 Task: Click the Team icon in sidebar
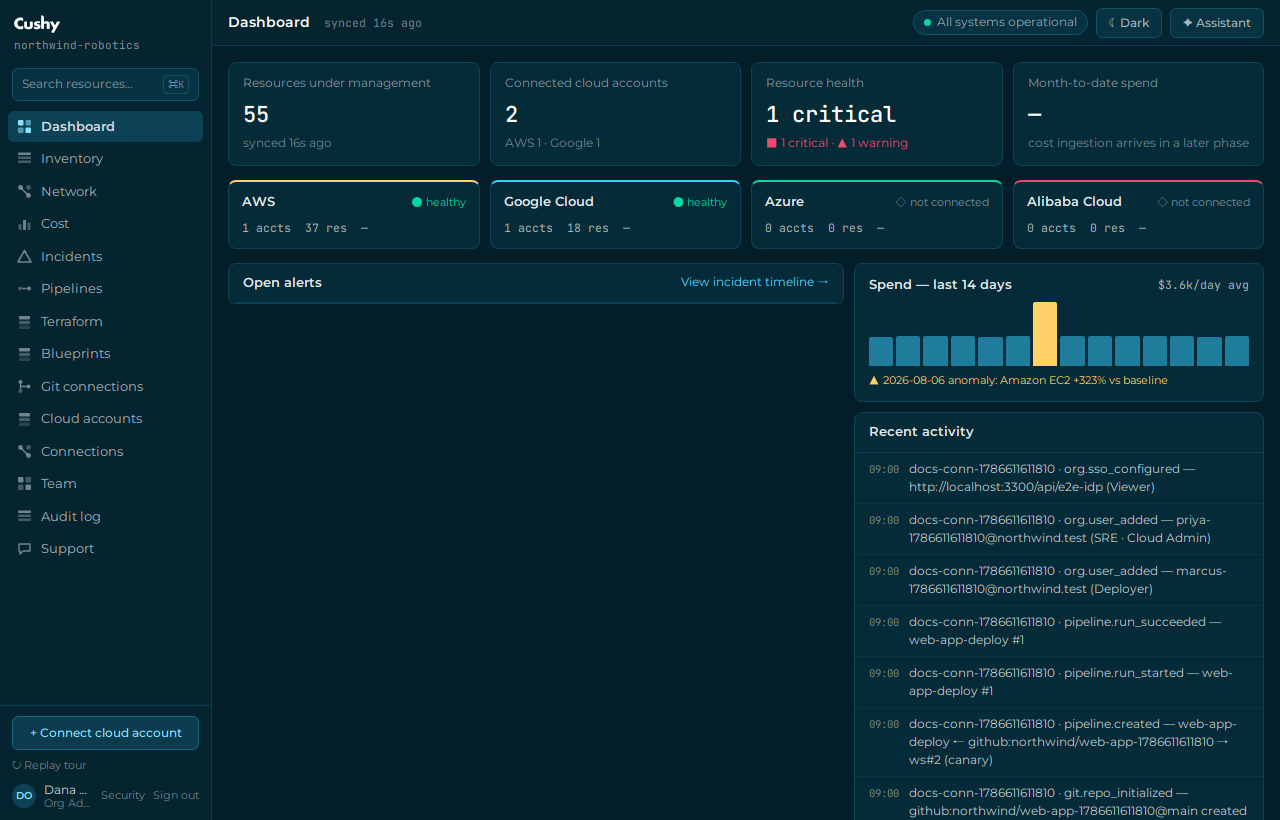(25, 484)
